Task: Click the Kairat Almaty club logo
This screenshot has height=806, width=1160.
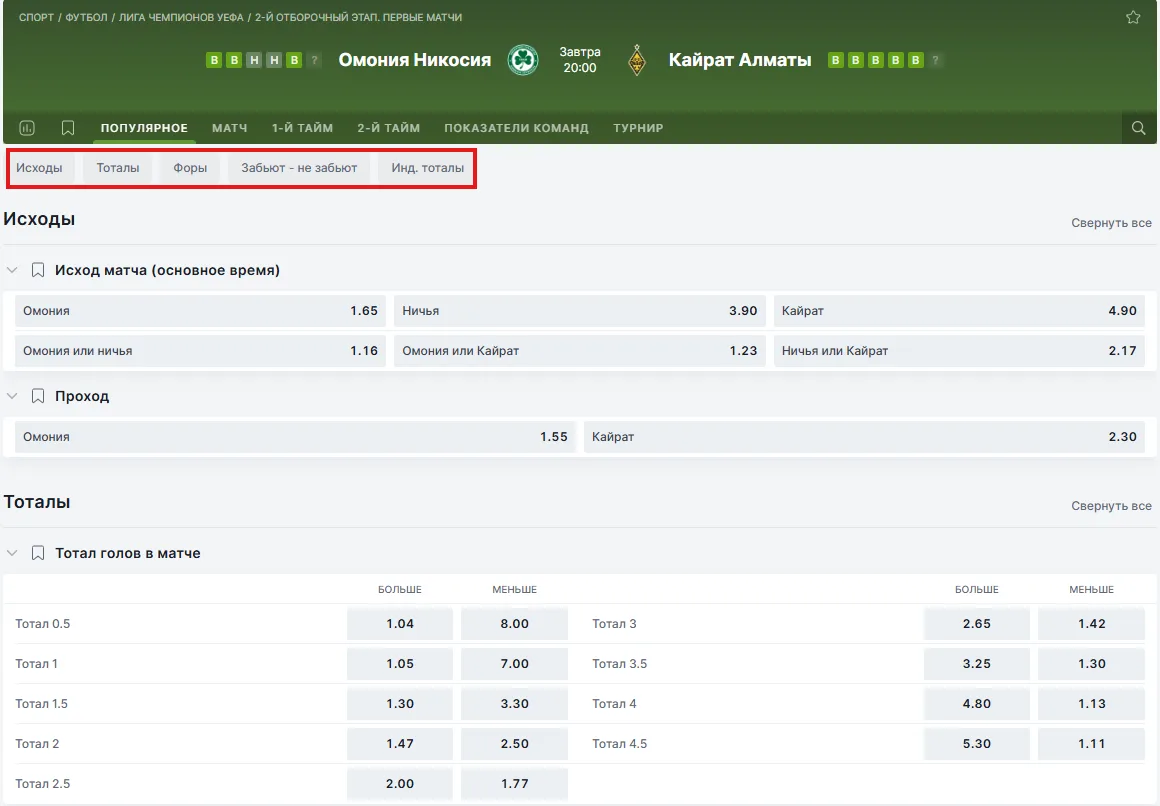Action: (636, 60)
